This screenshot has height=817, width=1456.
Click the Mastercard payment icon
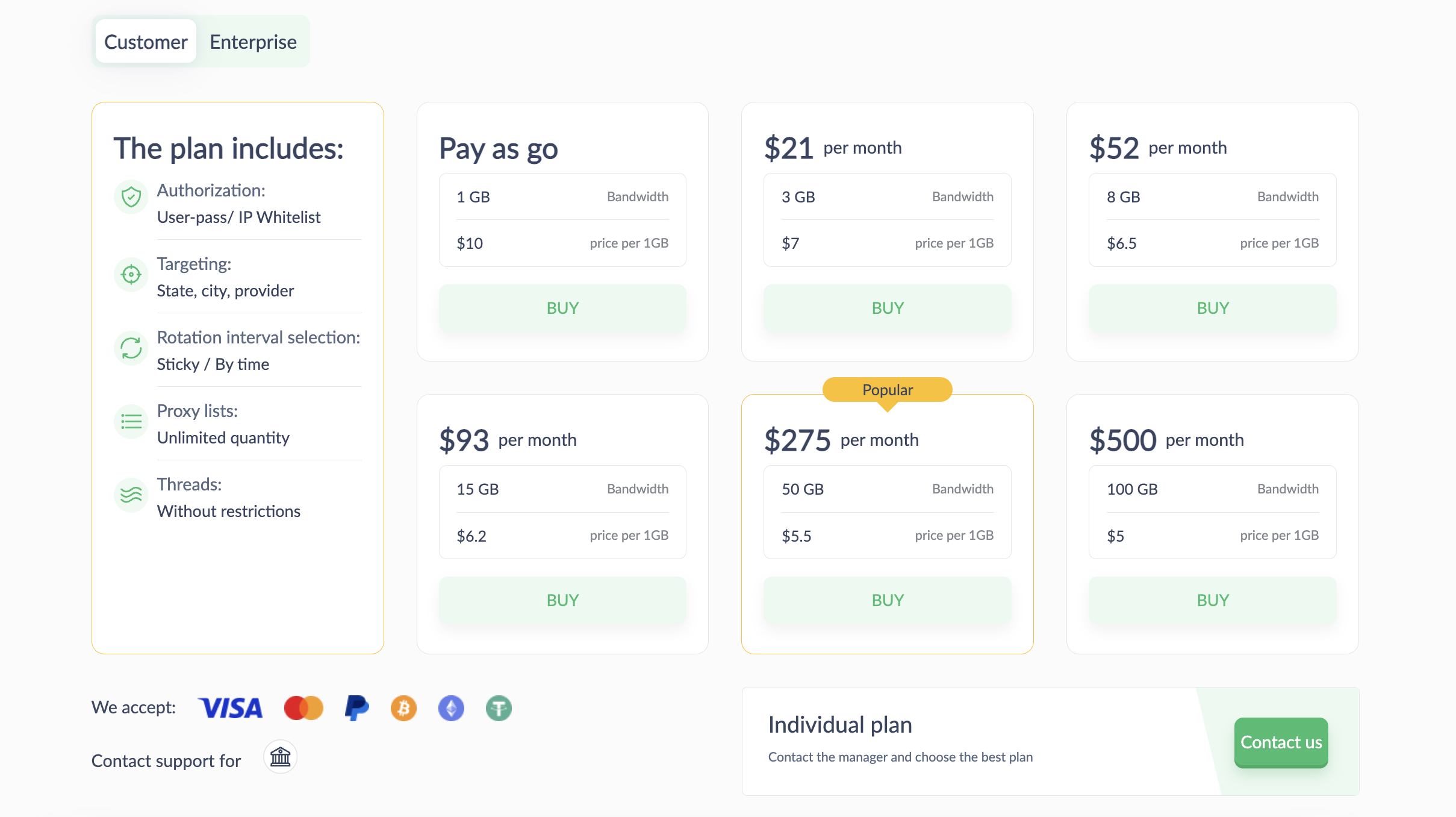303,708
